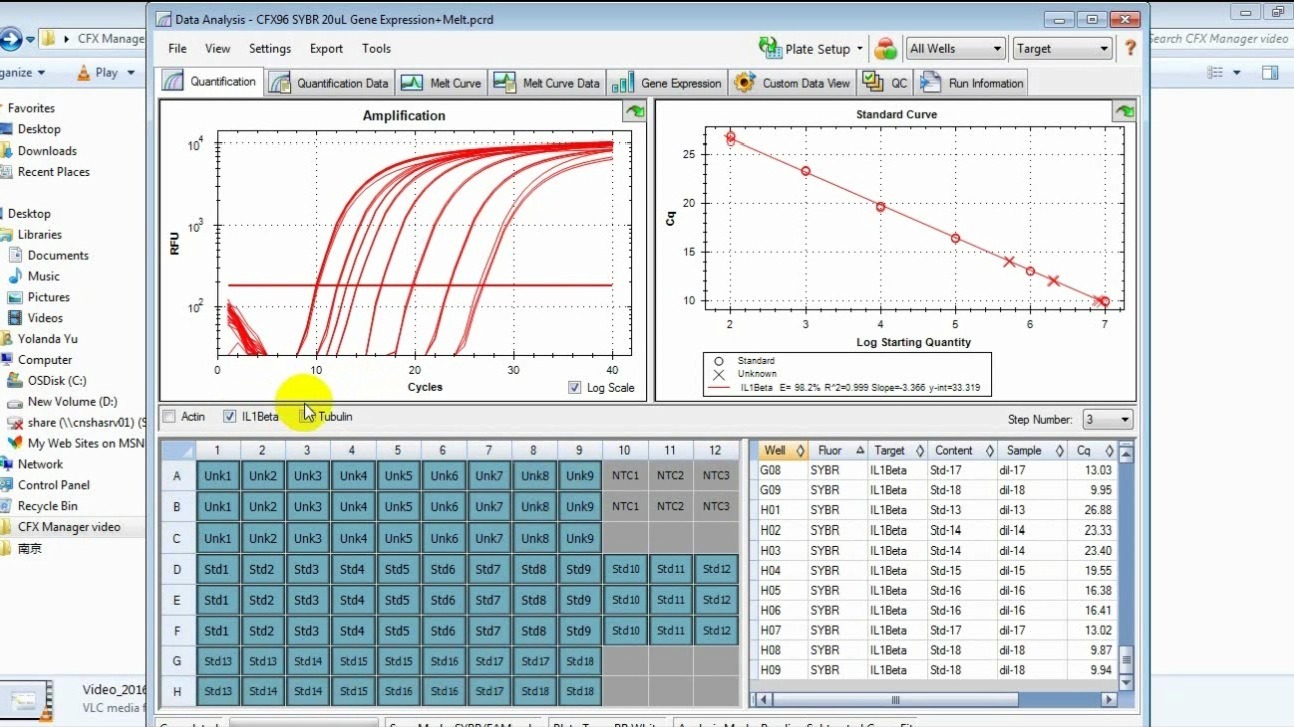Open the Settings menu
This screenshot has width=1294, height=727.
[x=270, y=48]
